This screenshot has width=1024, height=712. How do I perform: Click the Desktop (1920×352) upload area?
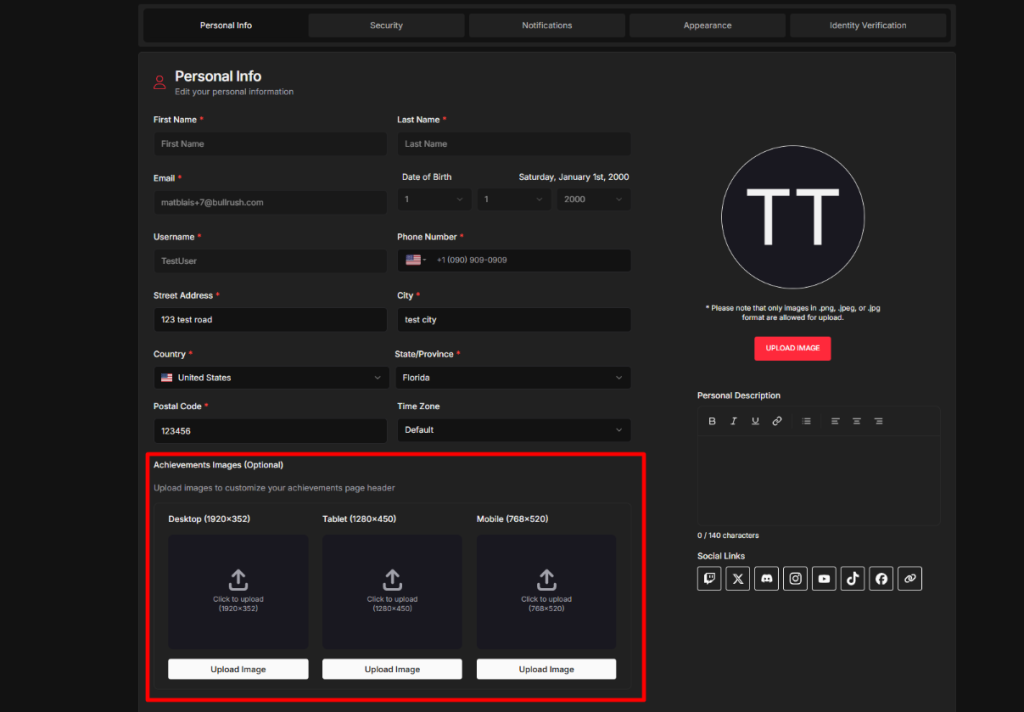[x=238, y=592]
